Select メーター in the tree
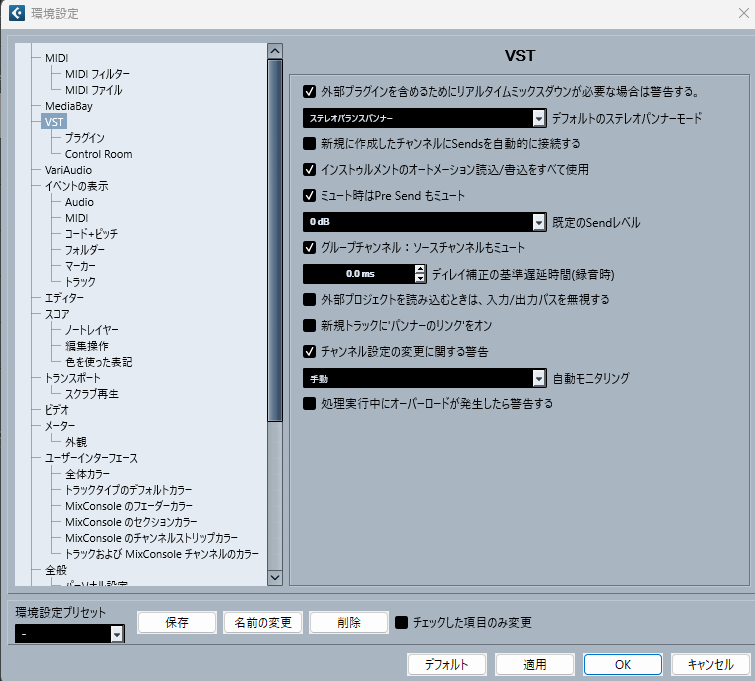Image resolution: width=755 pixels, height=681 pixels. pos(60,426)
